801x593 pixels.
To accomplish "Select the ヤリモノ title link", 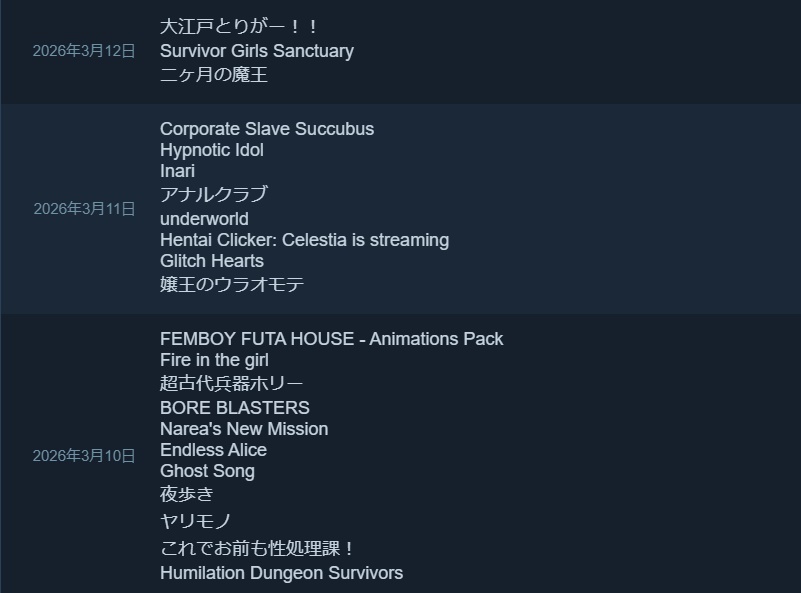I will coord(196,521).
